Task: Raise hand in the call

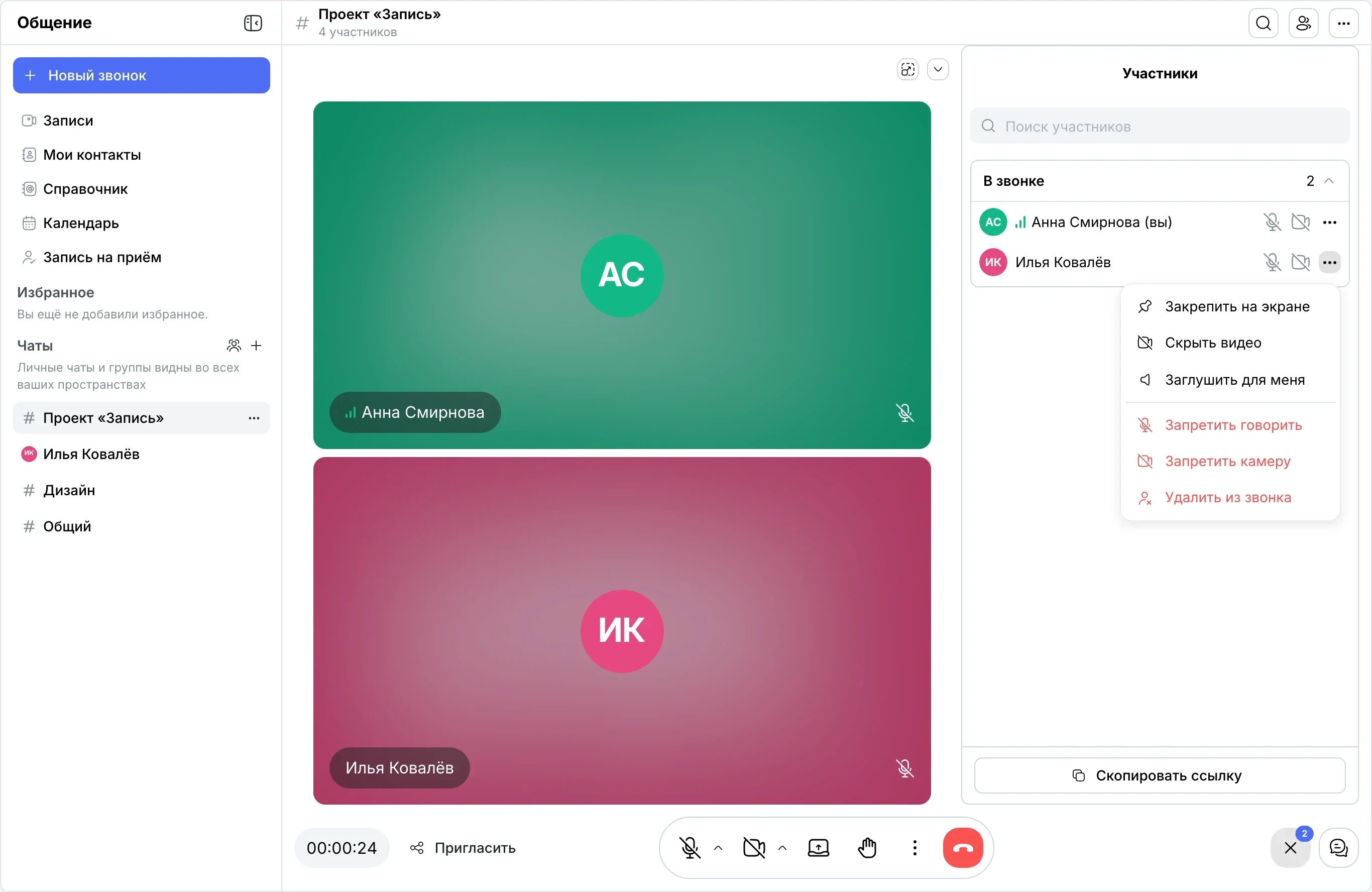Action: (867, 848)
